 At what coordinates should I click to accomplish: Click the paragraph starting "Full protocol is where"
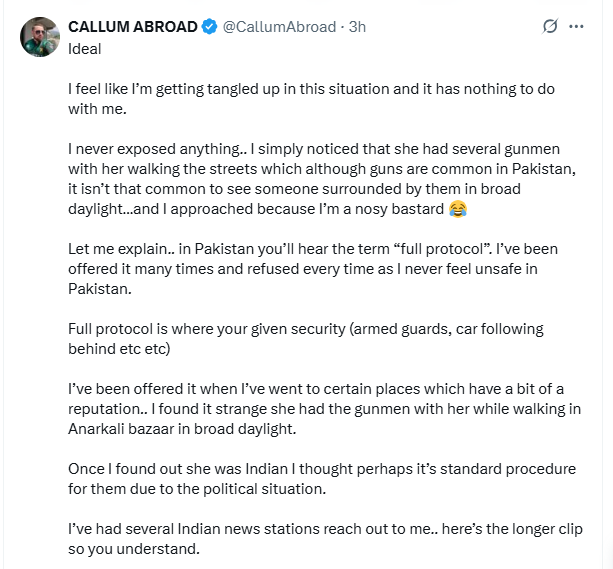tap(300, 338)
